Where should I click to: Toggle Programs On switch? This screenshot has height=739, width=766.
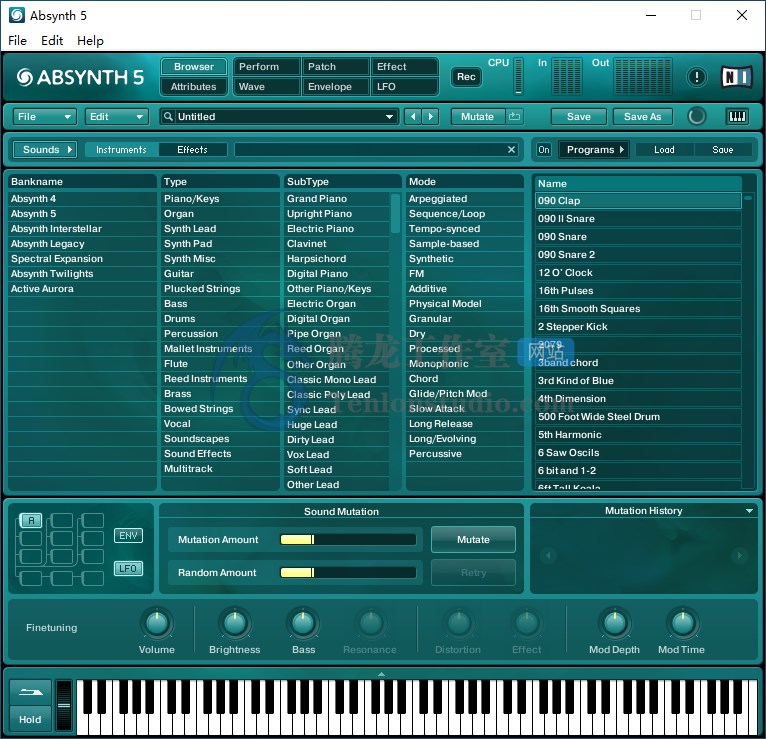pyautogui.click(x=544, y=149)
